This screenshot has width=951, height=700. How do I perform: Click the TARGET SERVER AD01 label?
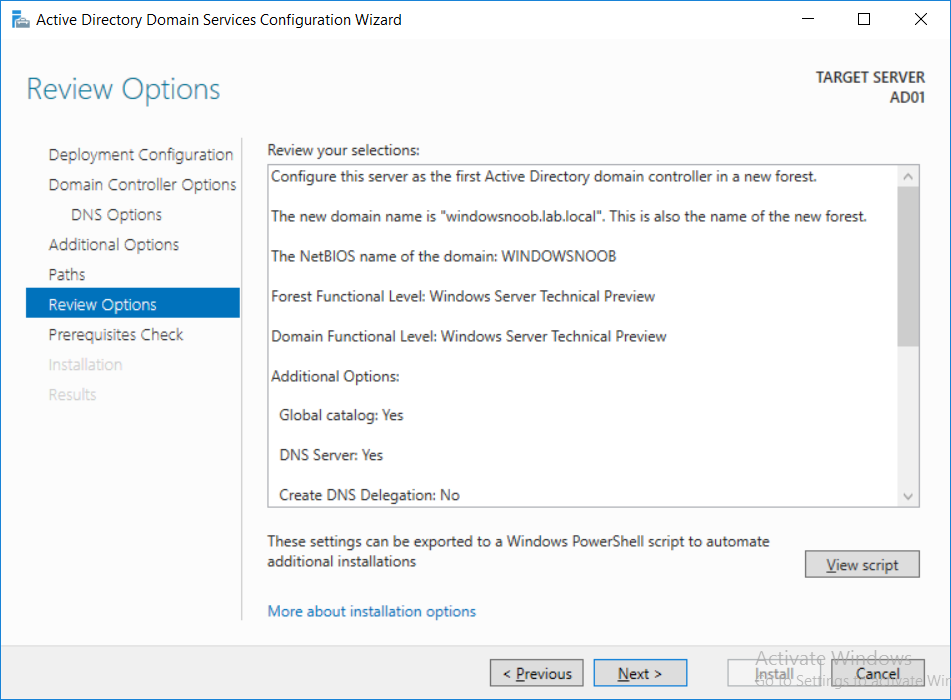(x=870, y=87)
